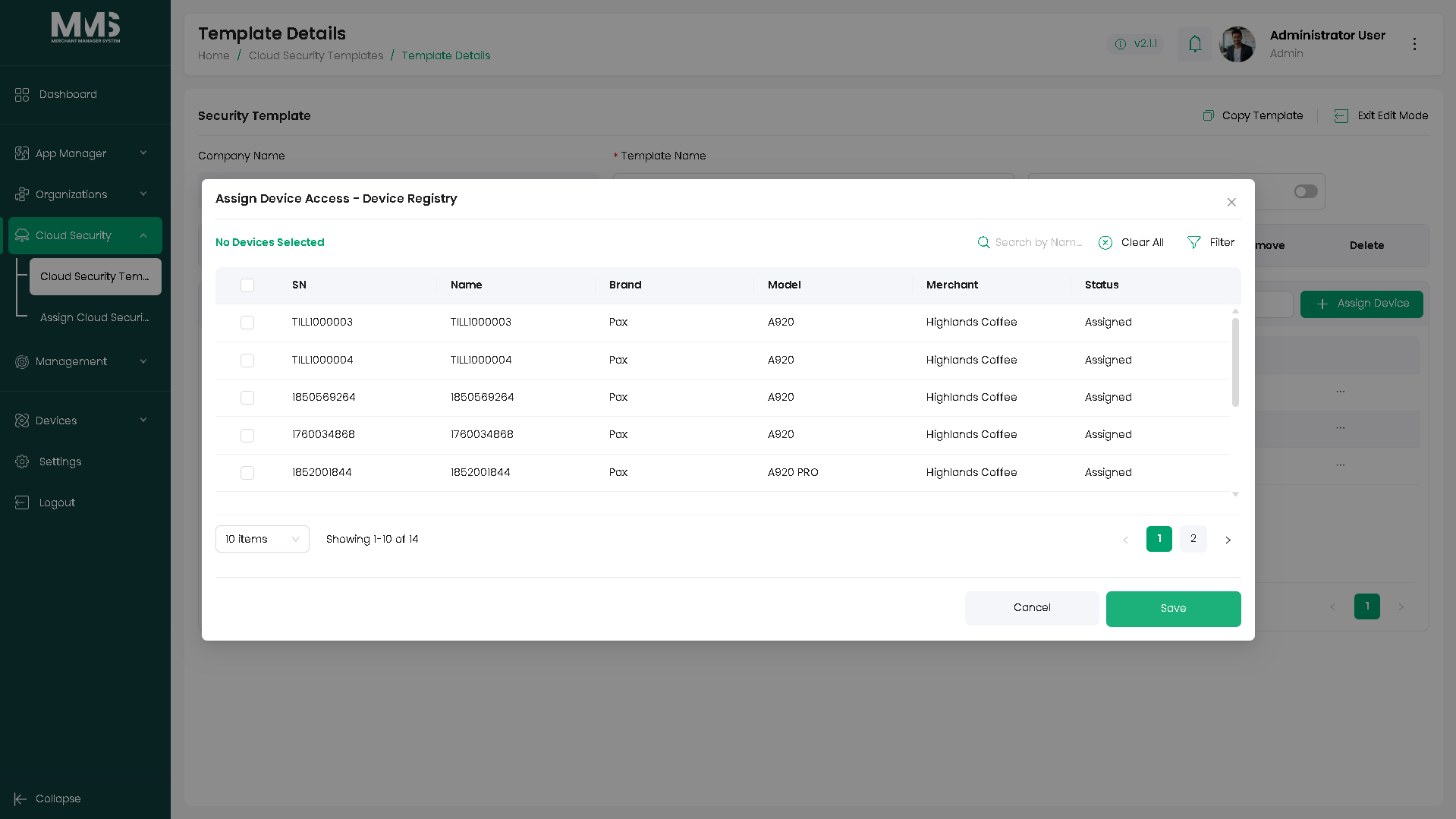Select checkbox for device 1850569264
This screenshot has width=1456, height=819.
click(247, 398)
